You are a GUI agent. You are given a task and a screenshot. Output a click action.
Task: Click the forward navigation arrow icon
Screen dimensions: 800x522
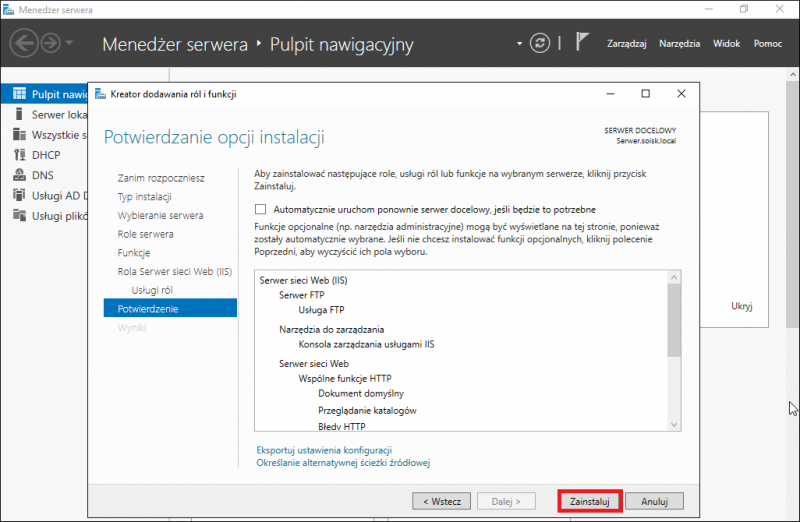tap(50, 43)
